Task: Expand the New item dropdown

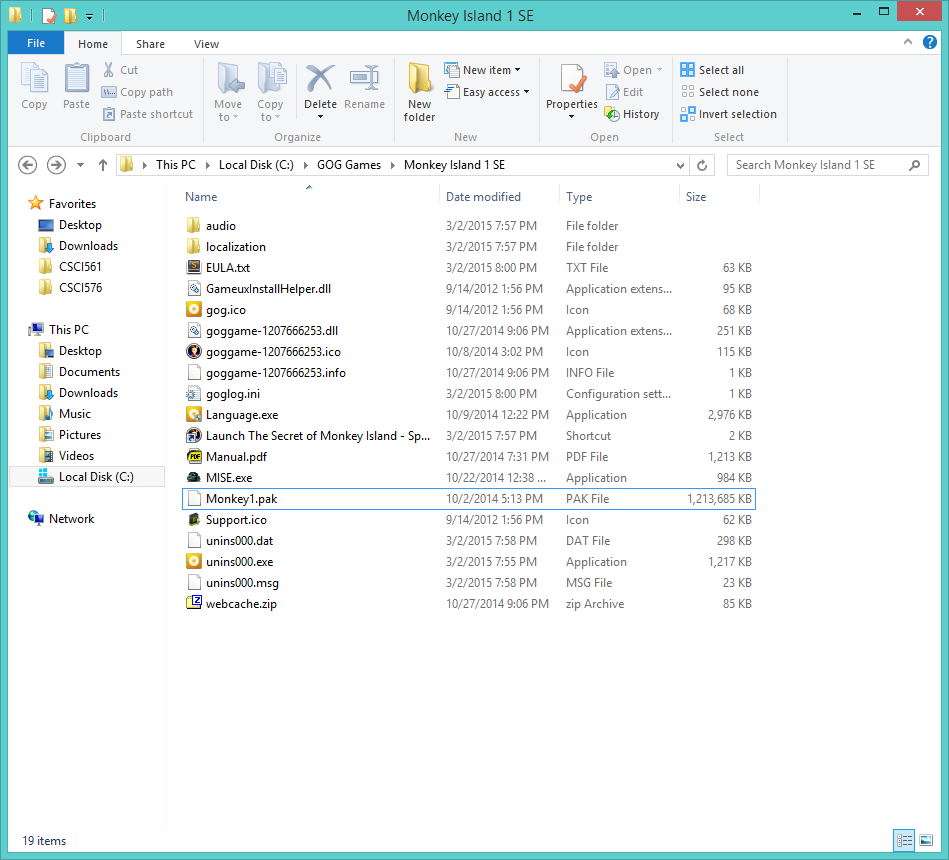Action: [483, 70]
